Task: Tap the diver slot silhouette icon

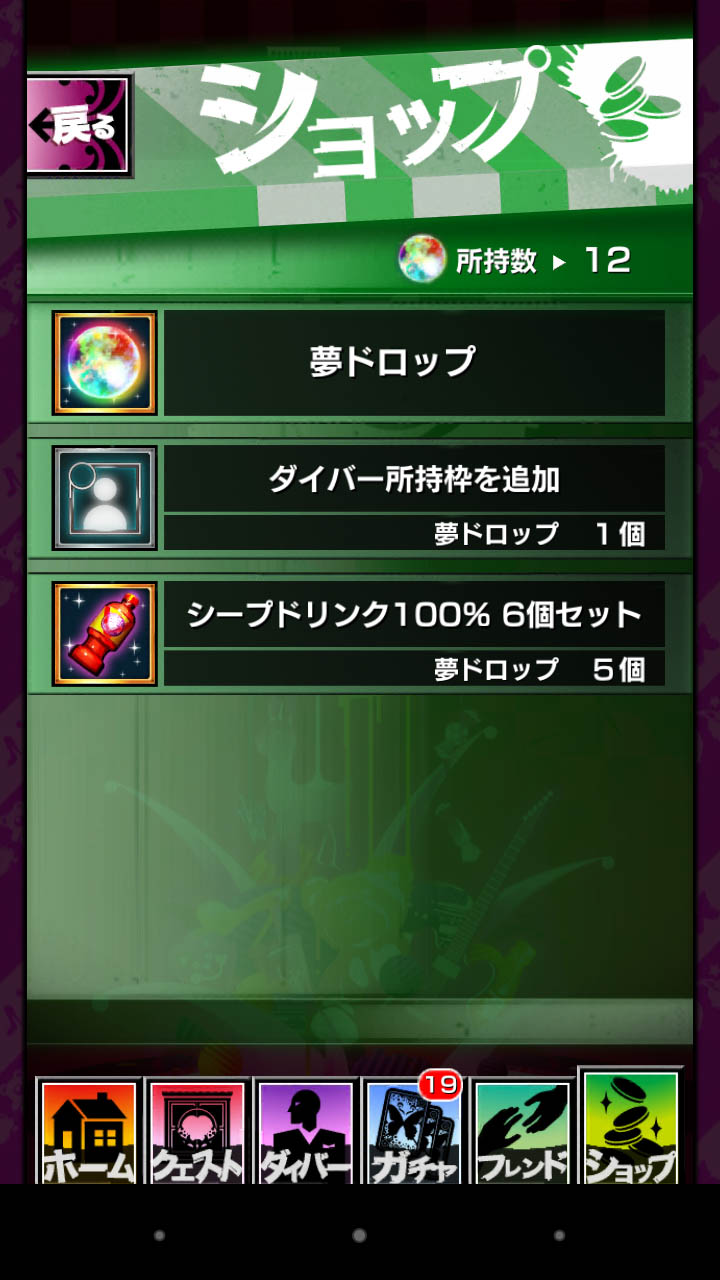Action: pos(105,498)
